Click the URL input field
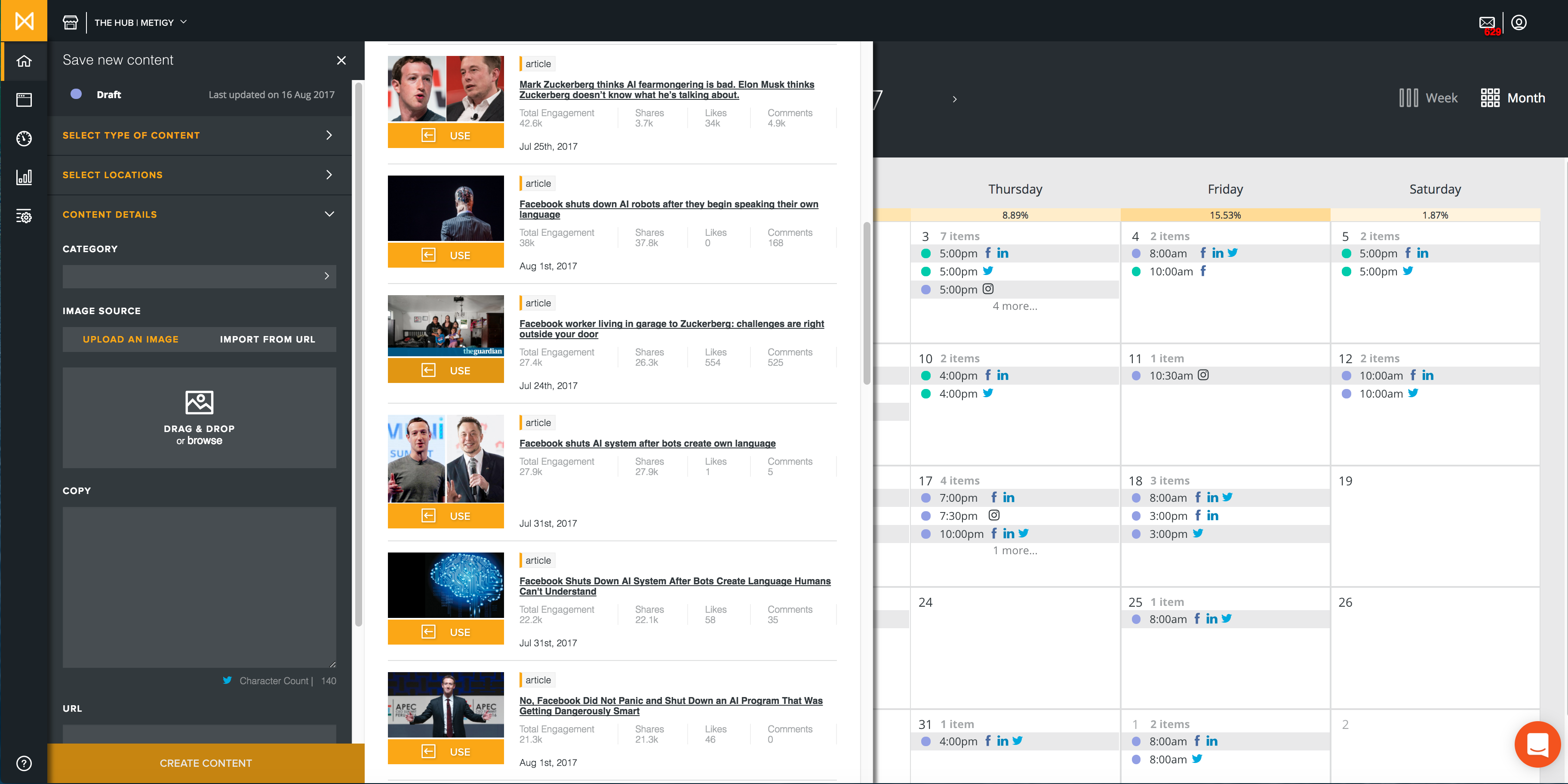Image resolution: width=1568 pixels, height=784 pixels. point(199,733)
